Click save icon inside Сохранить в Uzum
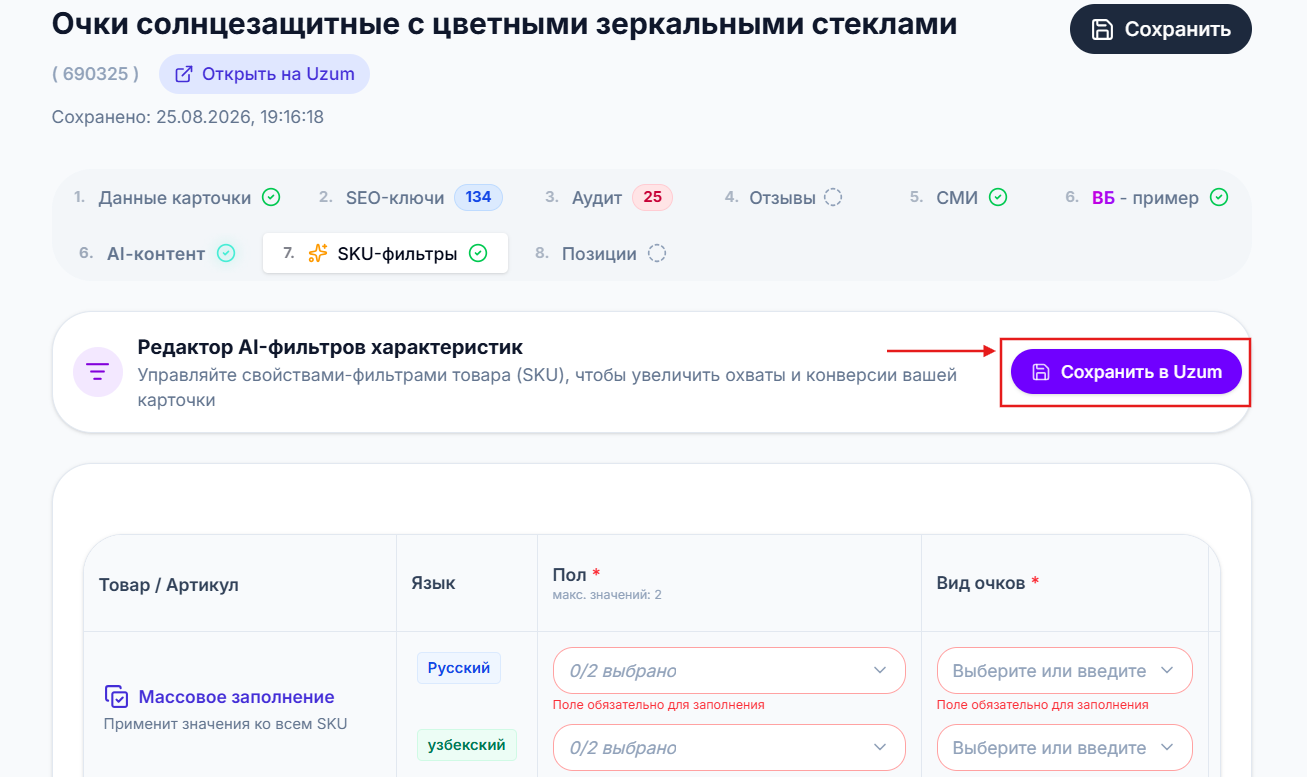Image resolution: width=1307 pixels, height=777 pixels. (x=1041, y=372)
